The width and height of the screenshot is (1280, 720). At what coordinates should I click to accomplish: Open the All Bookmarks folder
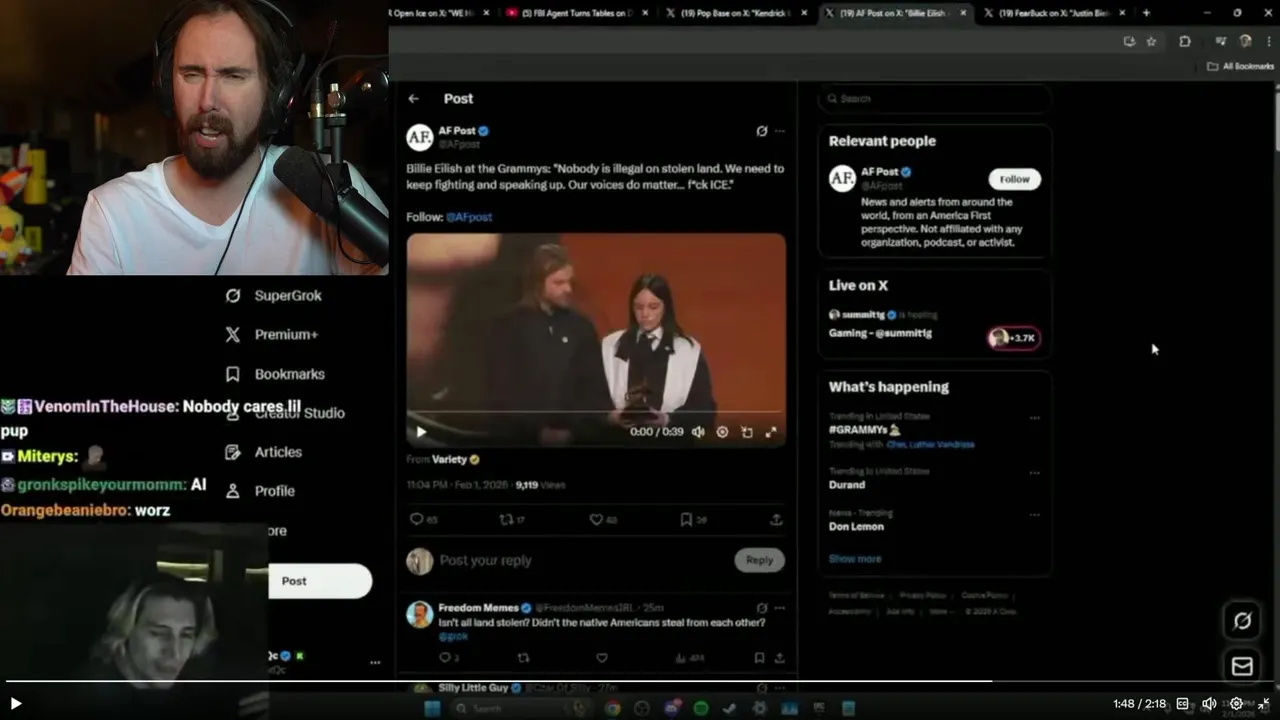tap(1240, 66)
